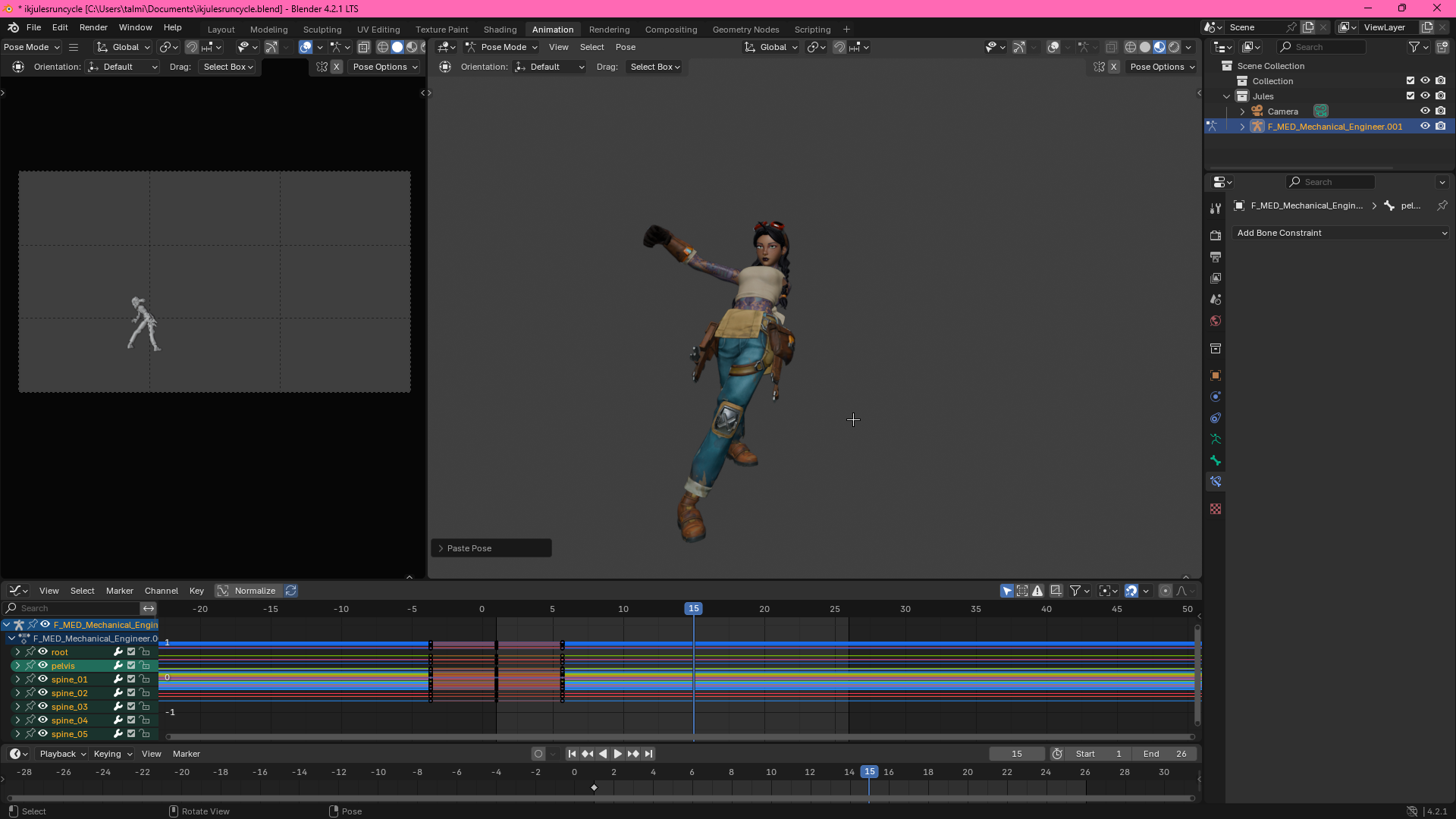1456x819 pixels.
Task: Open the graph editor Channel menu
Action: [x=161, y=591]
